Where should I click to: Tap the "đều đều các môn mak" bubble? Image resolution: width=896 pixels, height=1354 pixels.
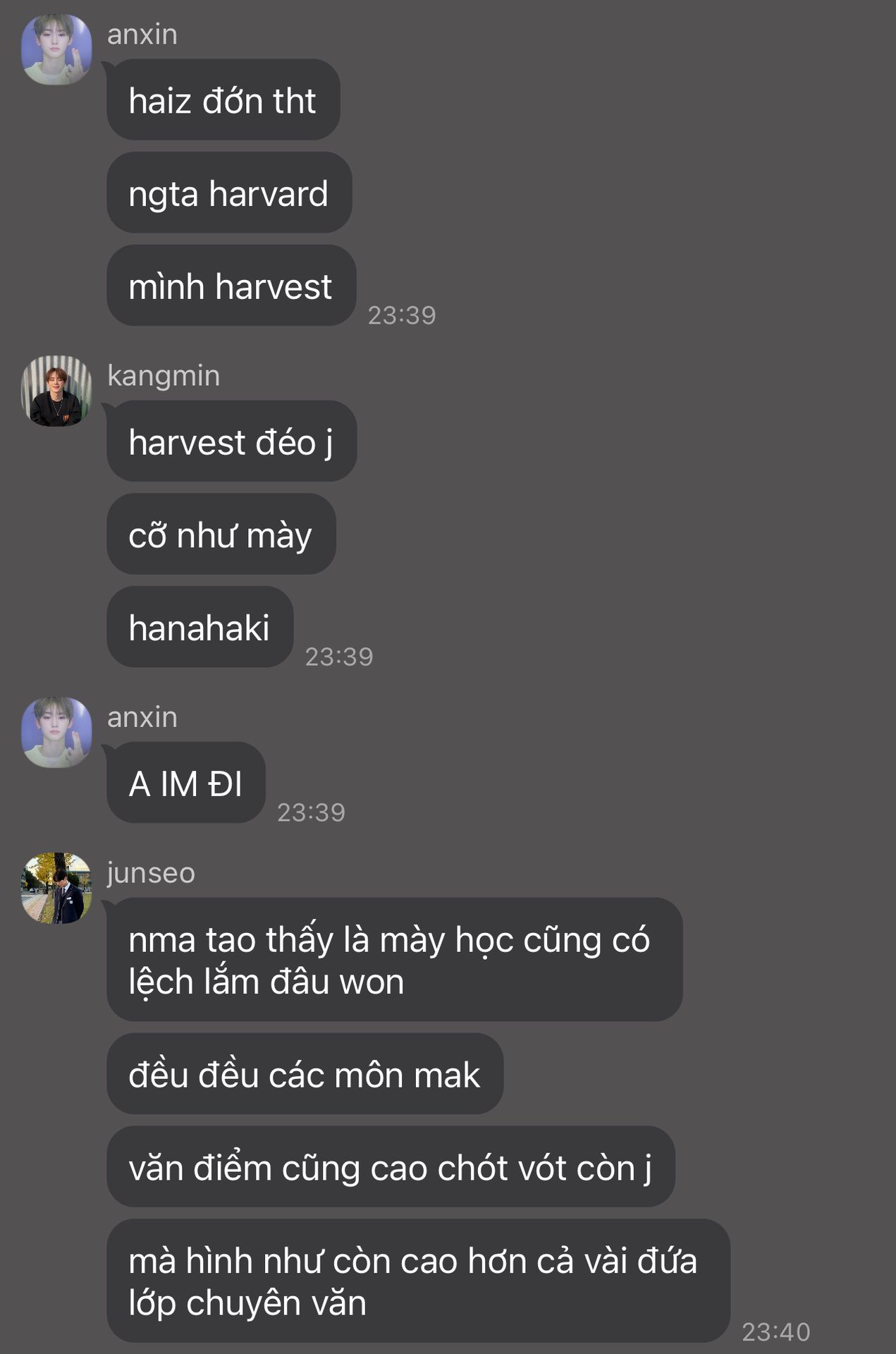click(x=305, y=1074)
